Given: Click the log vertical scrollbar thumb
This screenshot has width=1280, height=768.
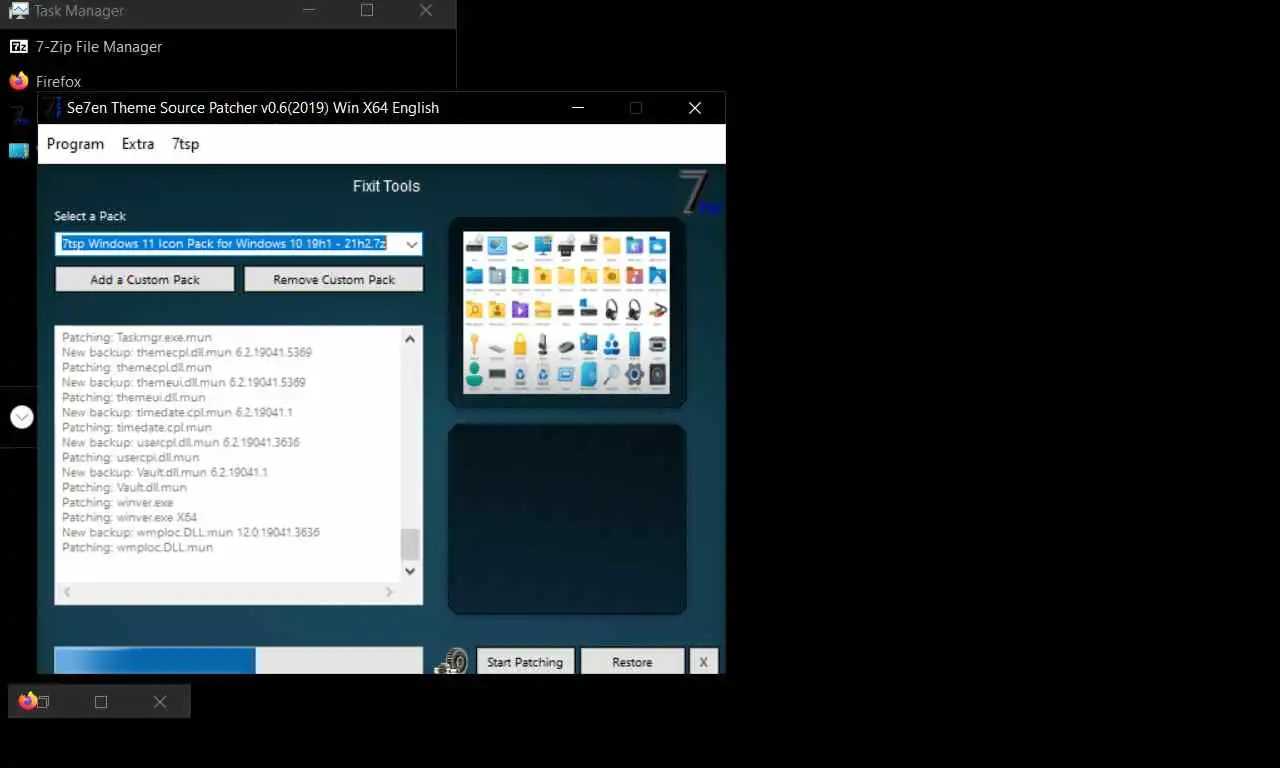Looking at the screenshot, I should [x=410, y=545].
